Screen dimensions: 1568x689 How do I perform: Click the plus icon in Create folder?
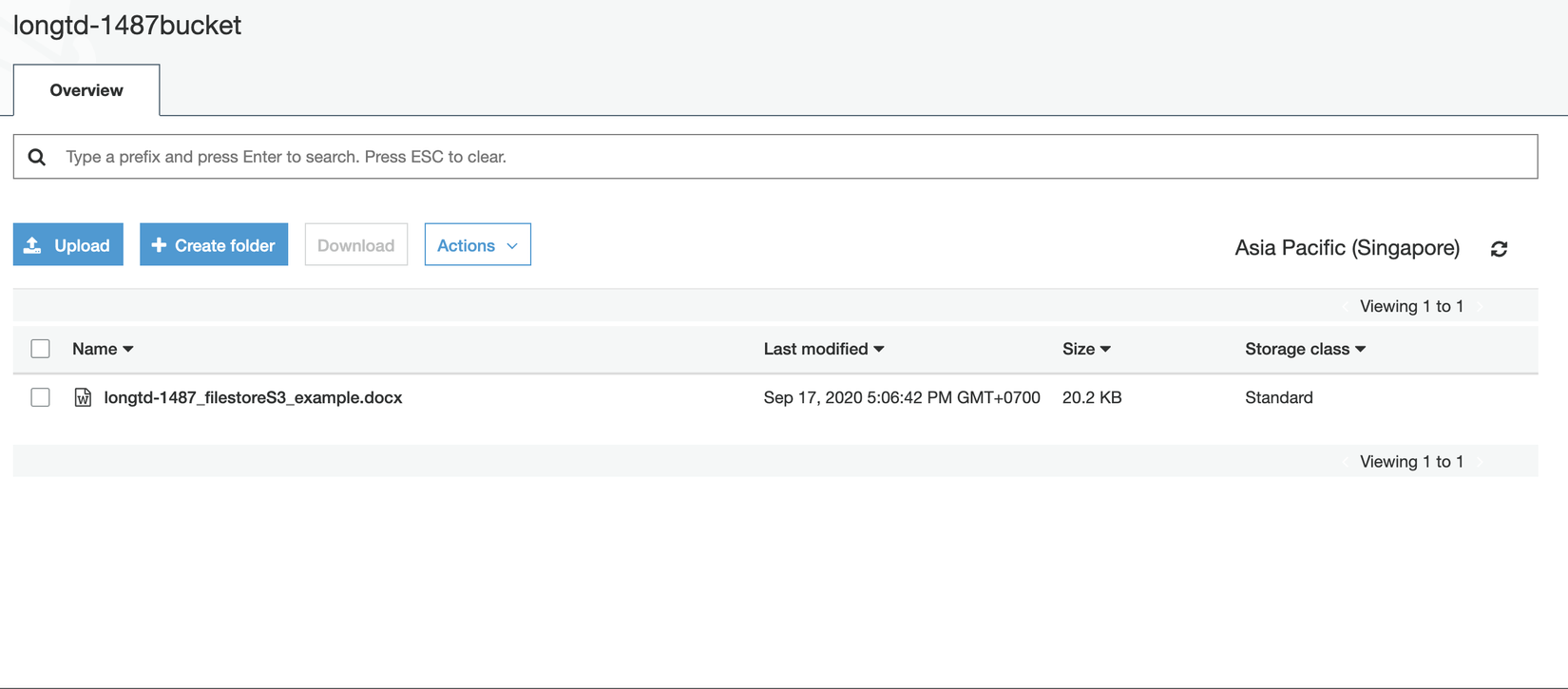click(x=159, y=245)
